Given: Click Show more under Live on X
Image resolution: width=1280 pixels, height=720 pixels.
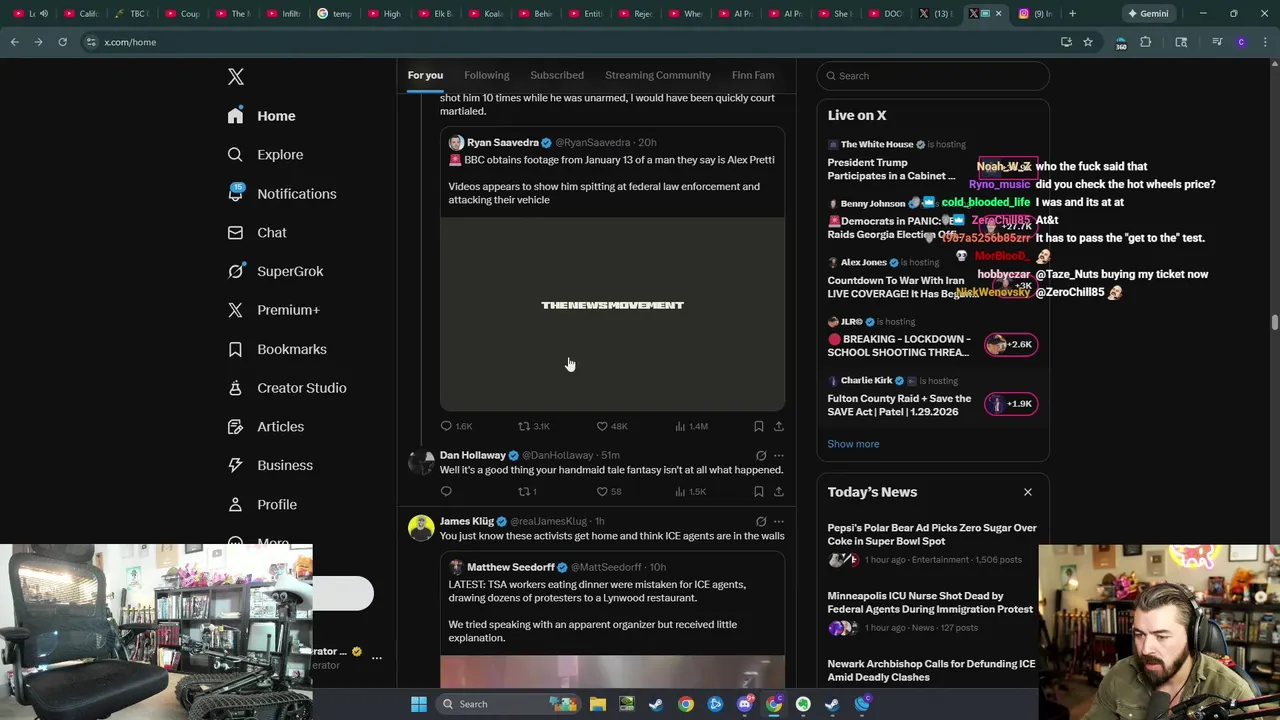Looking at the screenshot, I should tap(853, 444).
